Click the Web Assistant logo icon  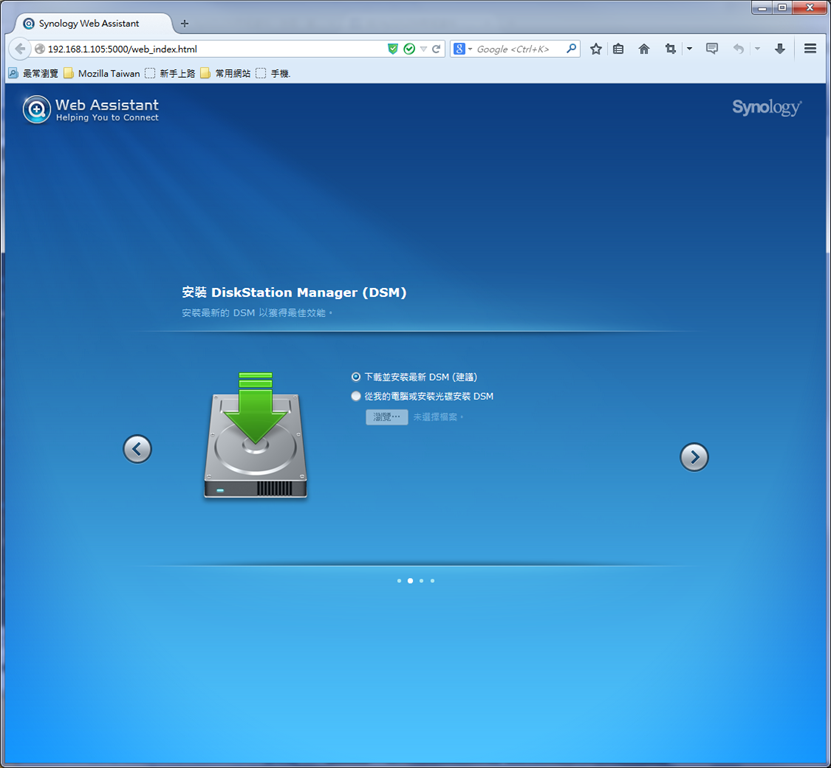coord(37,109)
